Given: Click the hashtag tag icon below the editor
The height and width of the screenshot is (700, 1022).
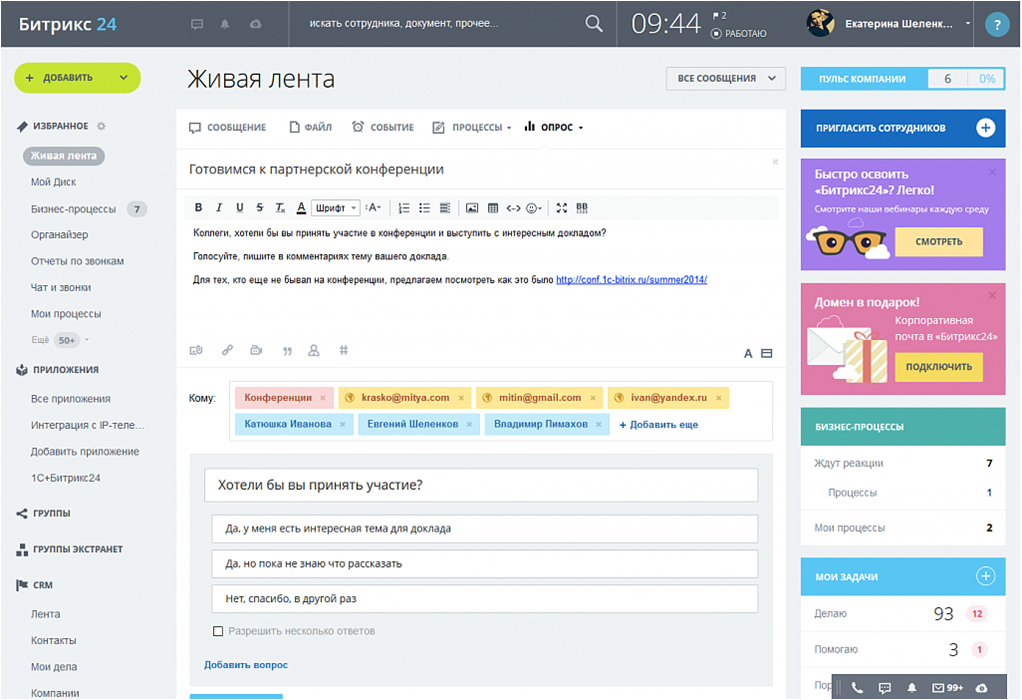Looking at the screenshot, I should pos(344,351).
